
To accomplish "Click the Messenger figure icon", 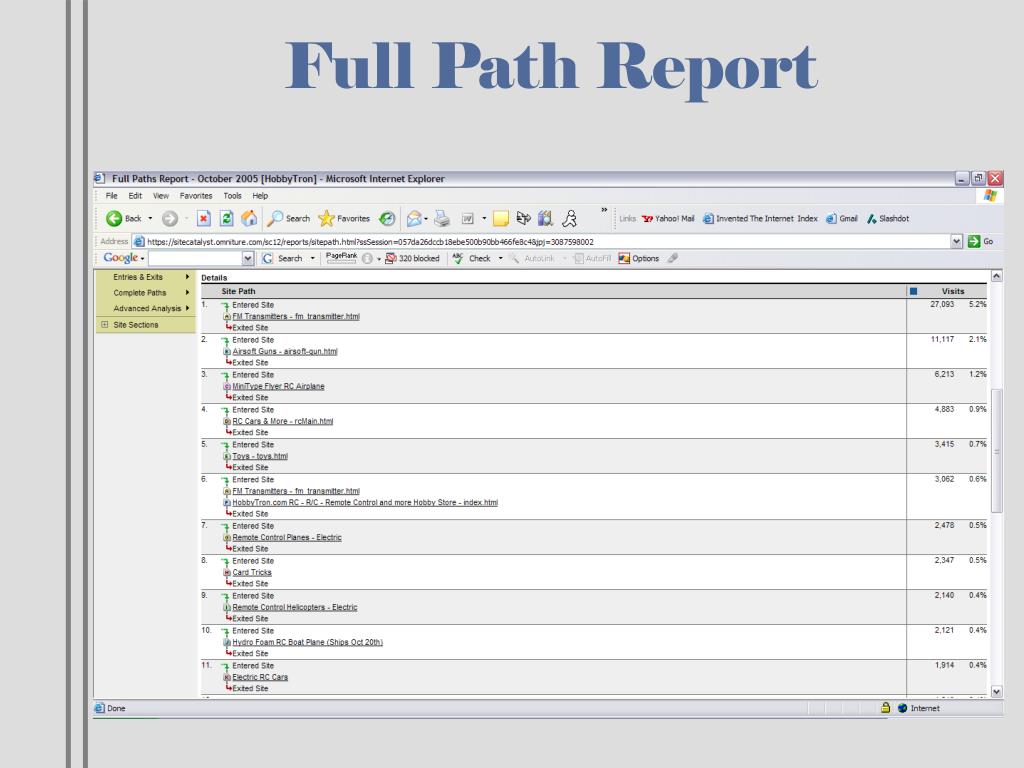I will [569, 218].
